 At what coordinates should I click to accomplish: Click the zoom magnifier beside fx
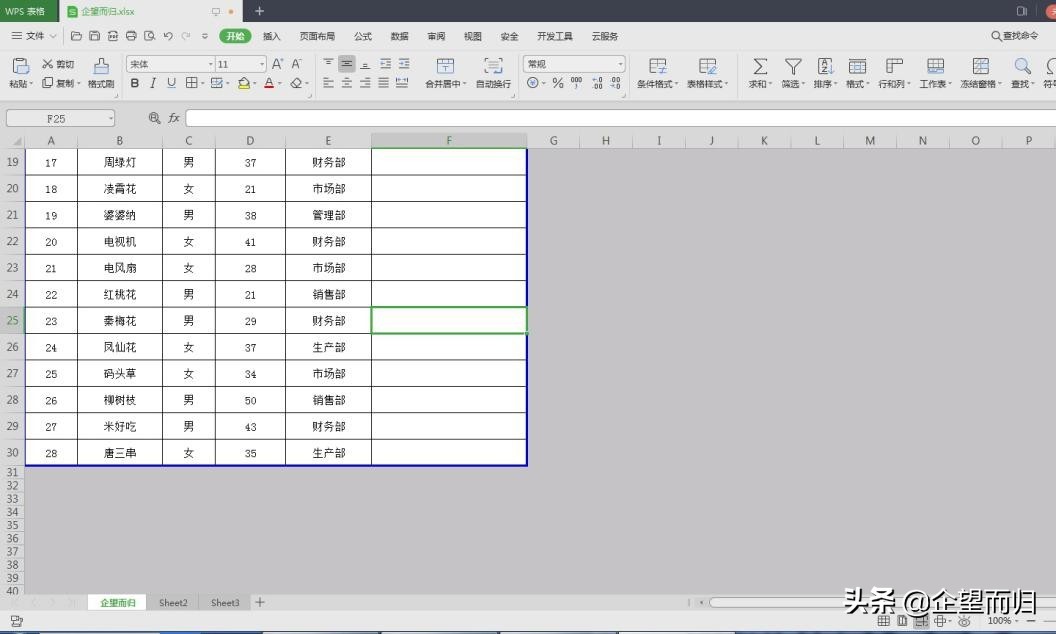click(154, 118)
